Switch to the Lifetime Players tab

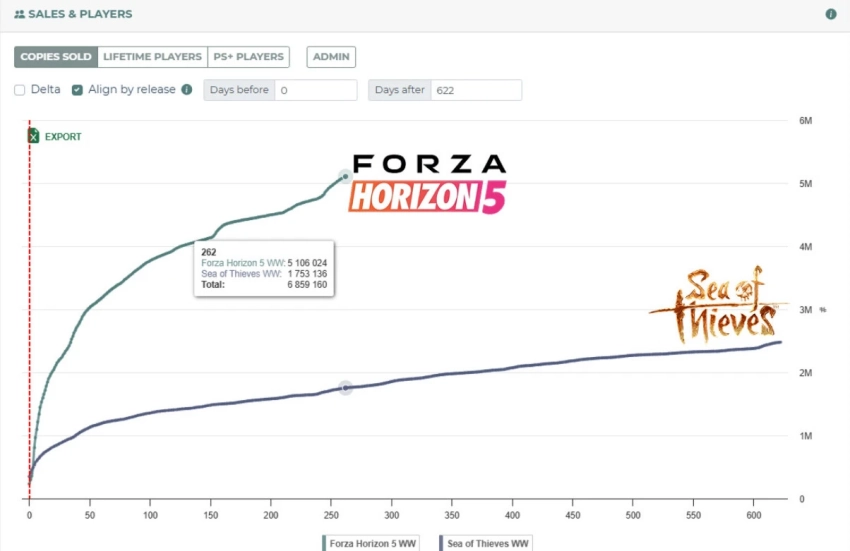pyautogui.click(x=152, y=58)
